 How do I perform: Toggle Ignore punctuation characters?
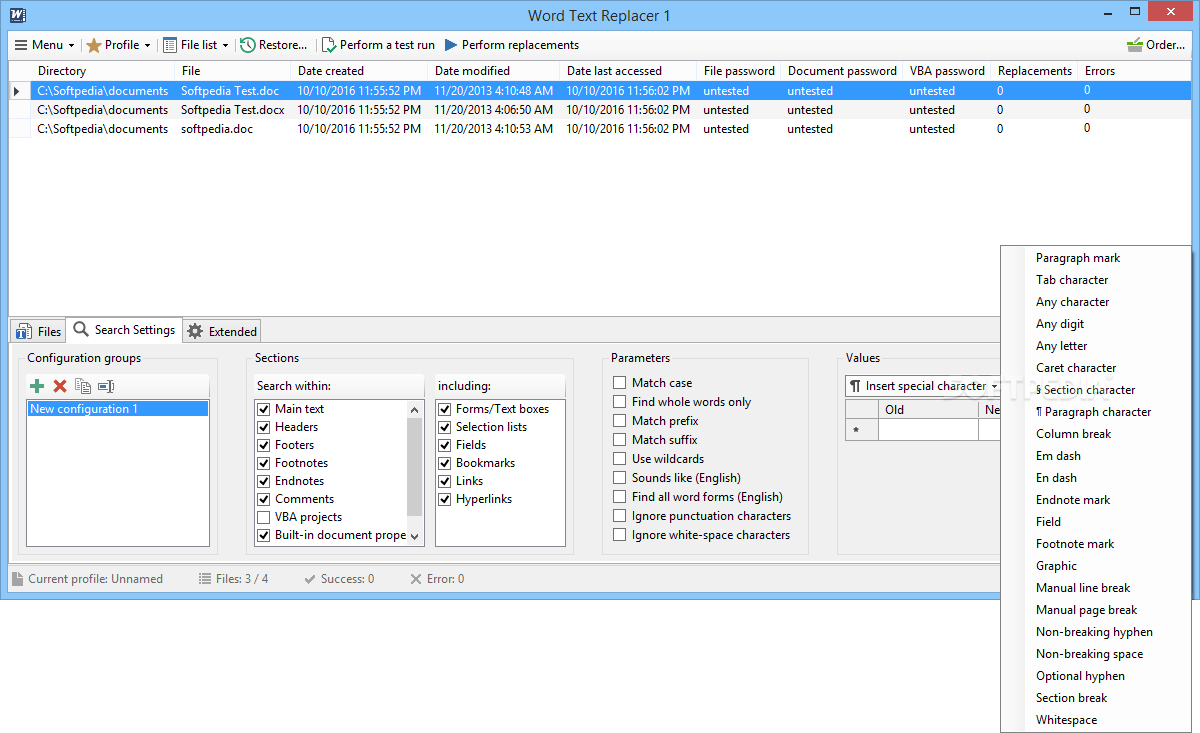pyautogui.click(x=620, y=516)
